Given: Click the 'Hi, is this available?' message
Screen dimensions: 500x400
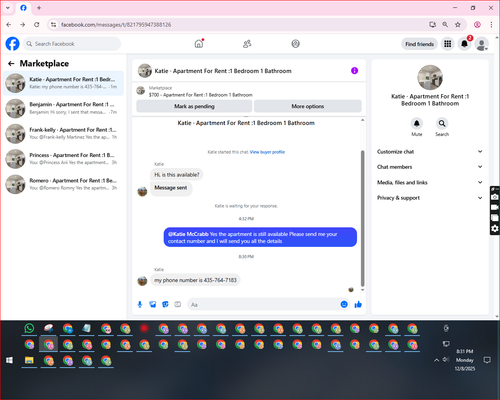Looking at the screenshot, I should [x=177, y=175].
